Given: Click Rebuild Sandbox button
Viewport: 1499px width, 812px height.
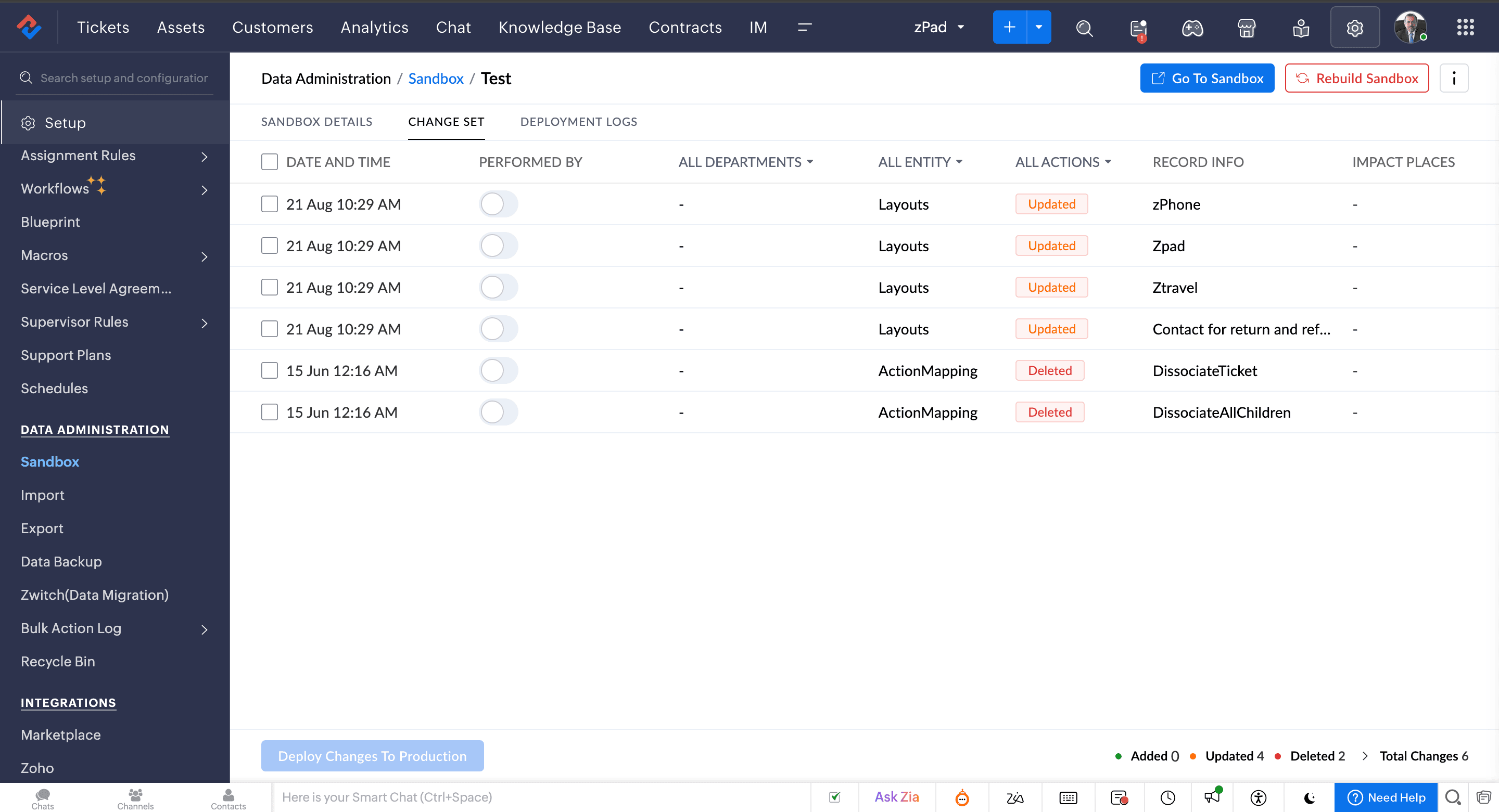Looking at the screenshot, I should point(1356,78).
